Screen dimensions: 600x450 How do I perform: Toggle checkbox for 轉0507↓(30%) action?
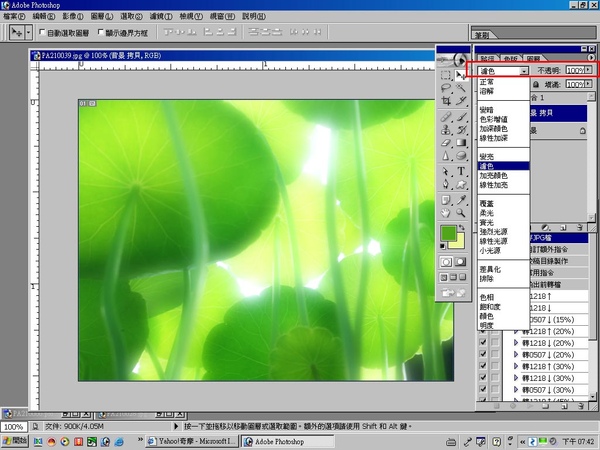click(483, 389)
